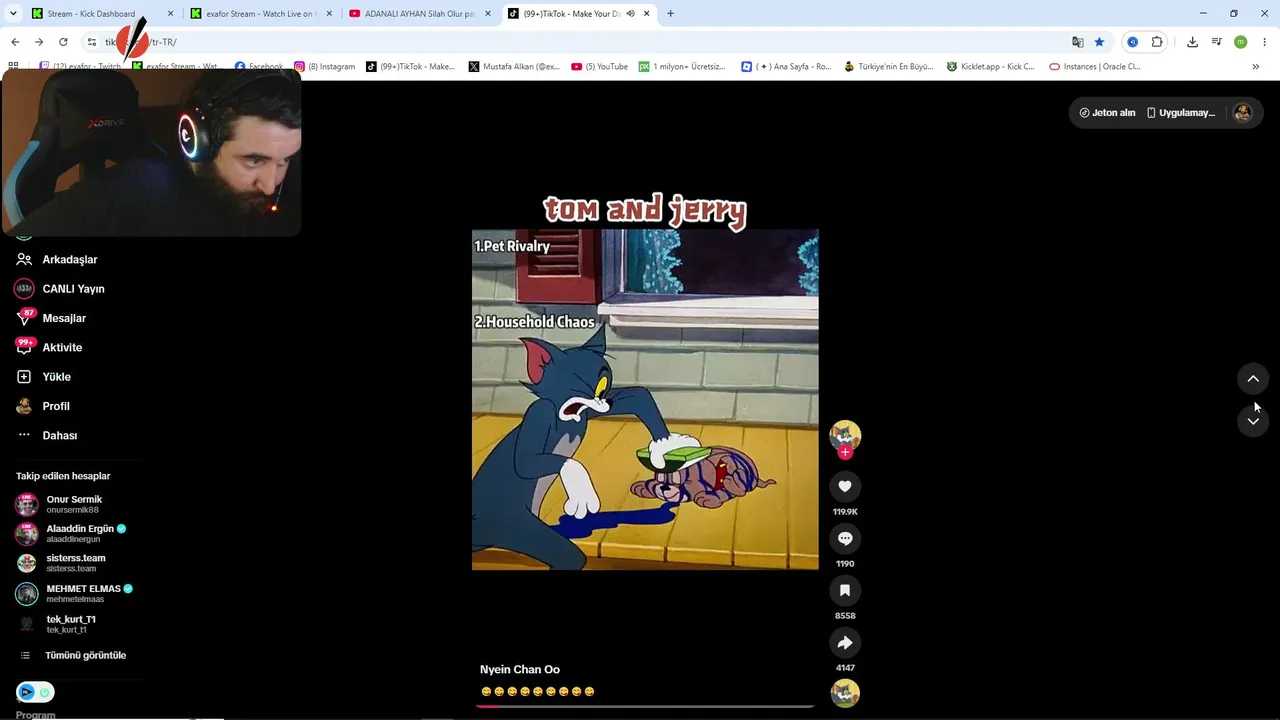Follow the creator with the red plus badge

(845, 452)
